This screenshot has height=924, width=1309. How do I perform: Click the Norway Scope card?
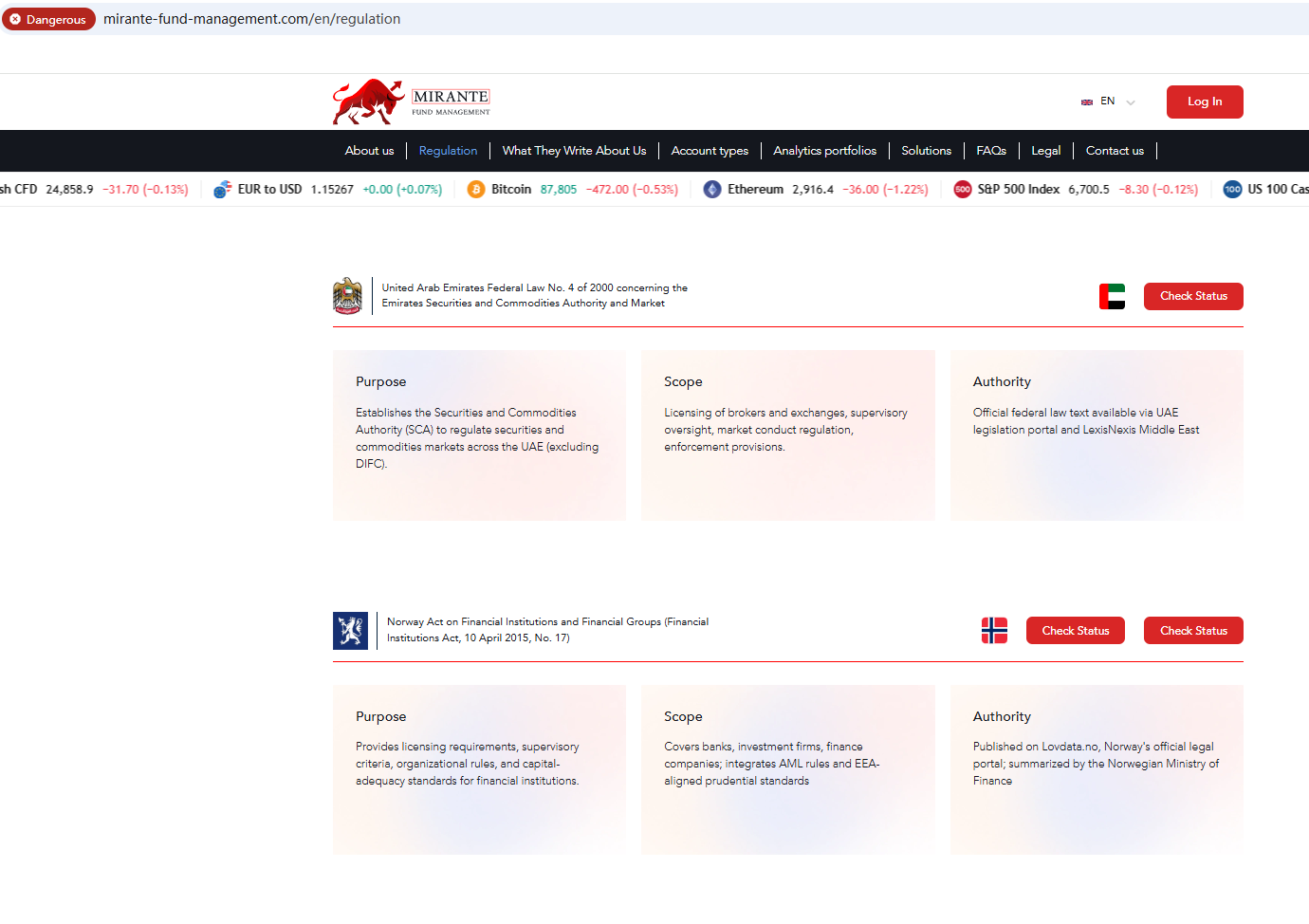788,770
